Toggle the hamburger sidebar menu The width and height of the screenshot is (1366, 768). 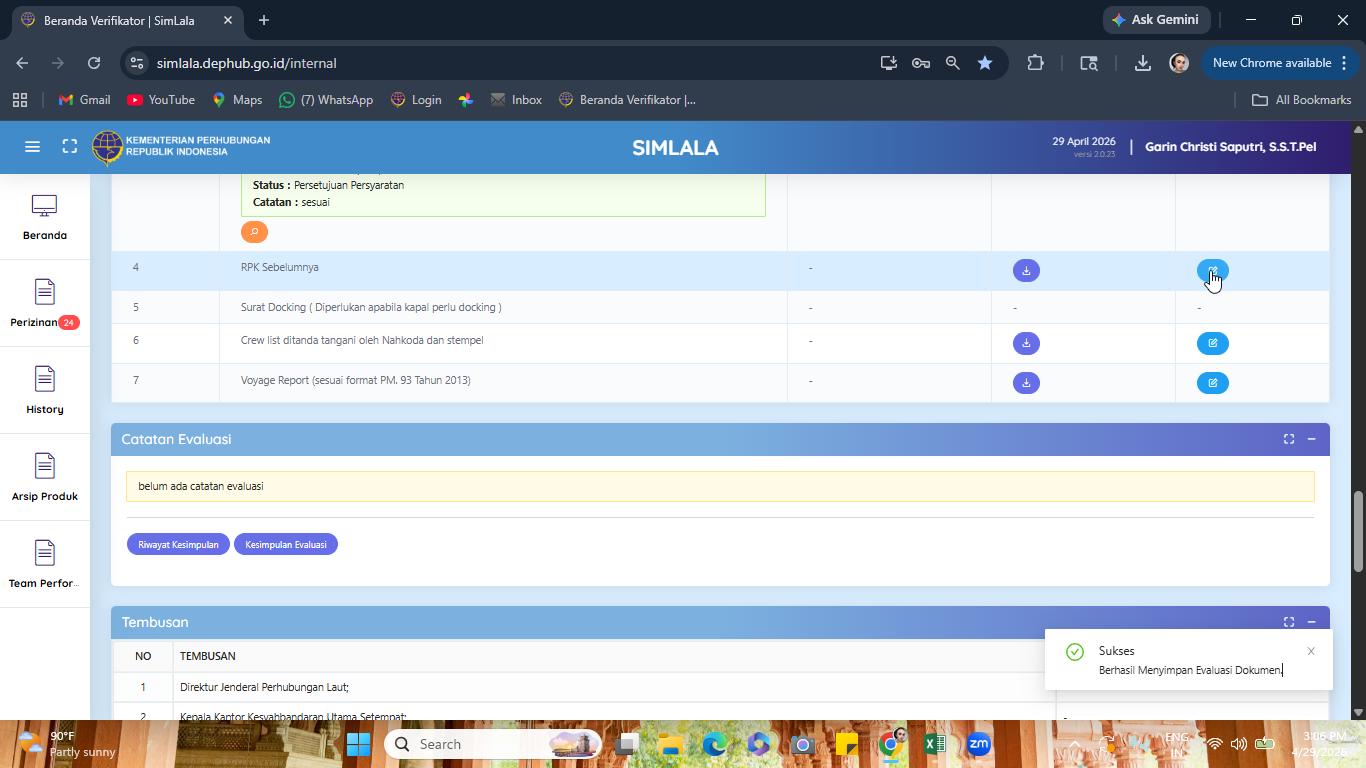[x=32, y=147]
